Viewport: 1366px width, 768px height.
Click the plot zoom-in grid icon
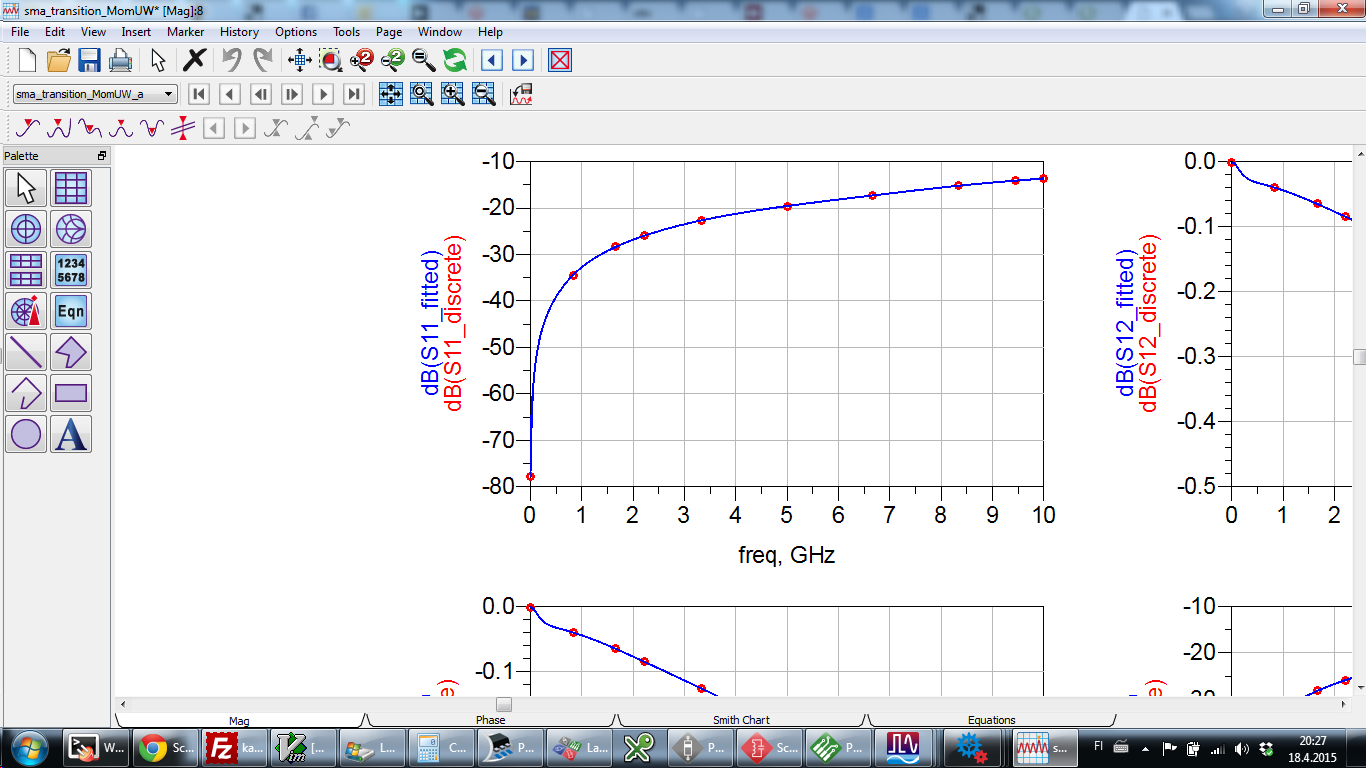[x=453, y=94]
